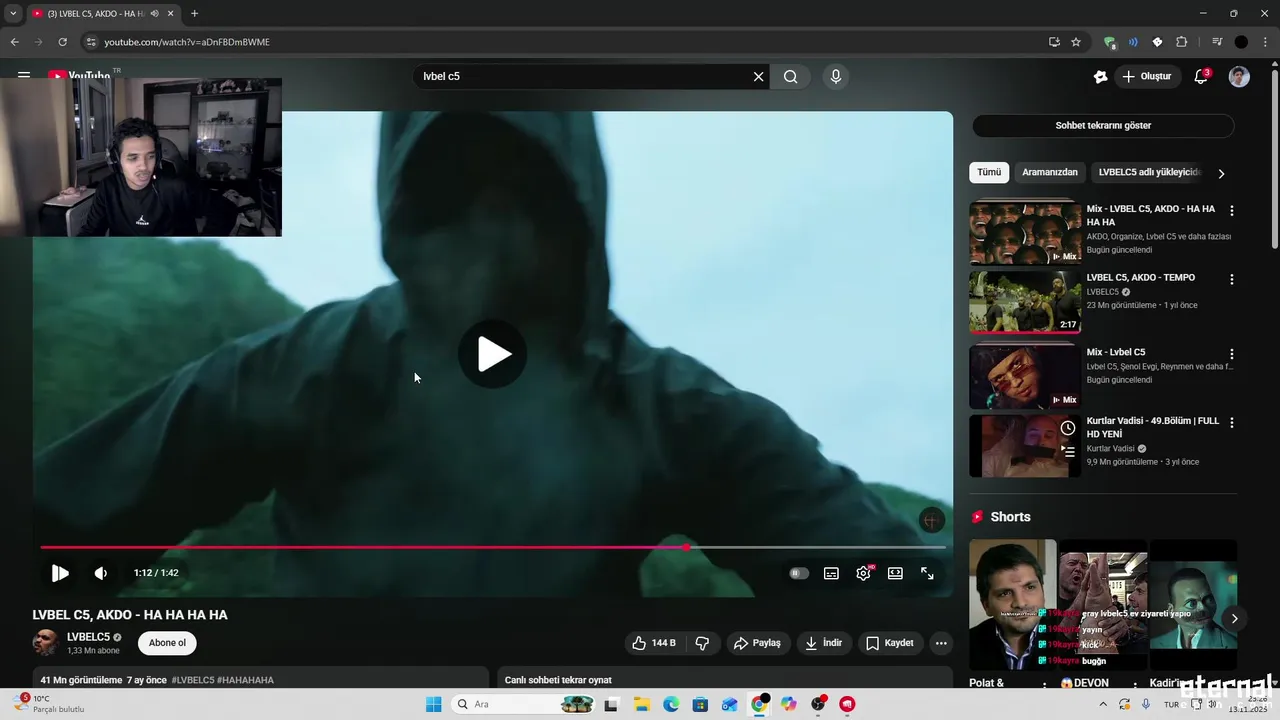Open Microsoft Edge from the taskbar
This screenshot has height=720, width=1280.
(x=671, y=704)
